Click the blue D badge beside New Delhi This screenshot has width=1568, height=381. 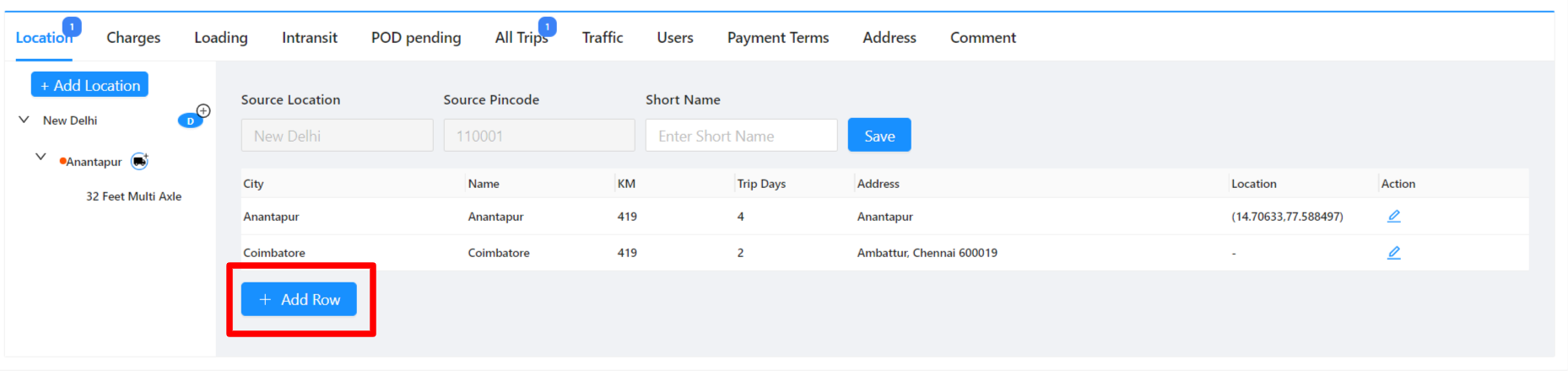[190, 121]
